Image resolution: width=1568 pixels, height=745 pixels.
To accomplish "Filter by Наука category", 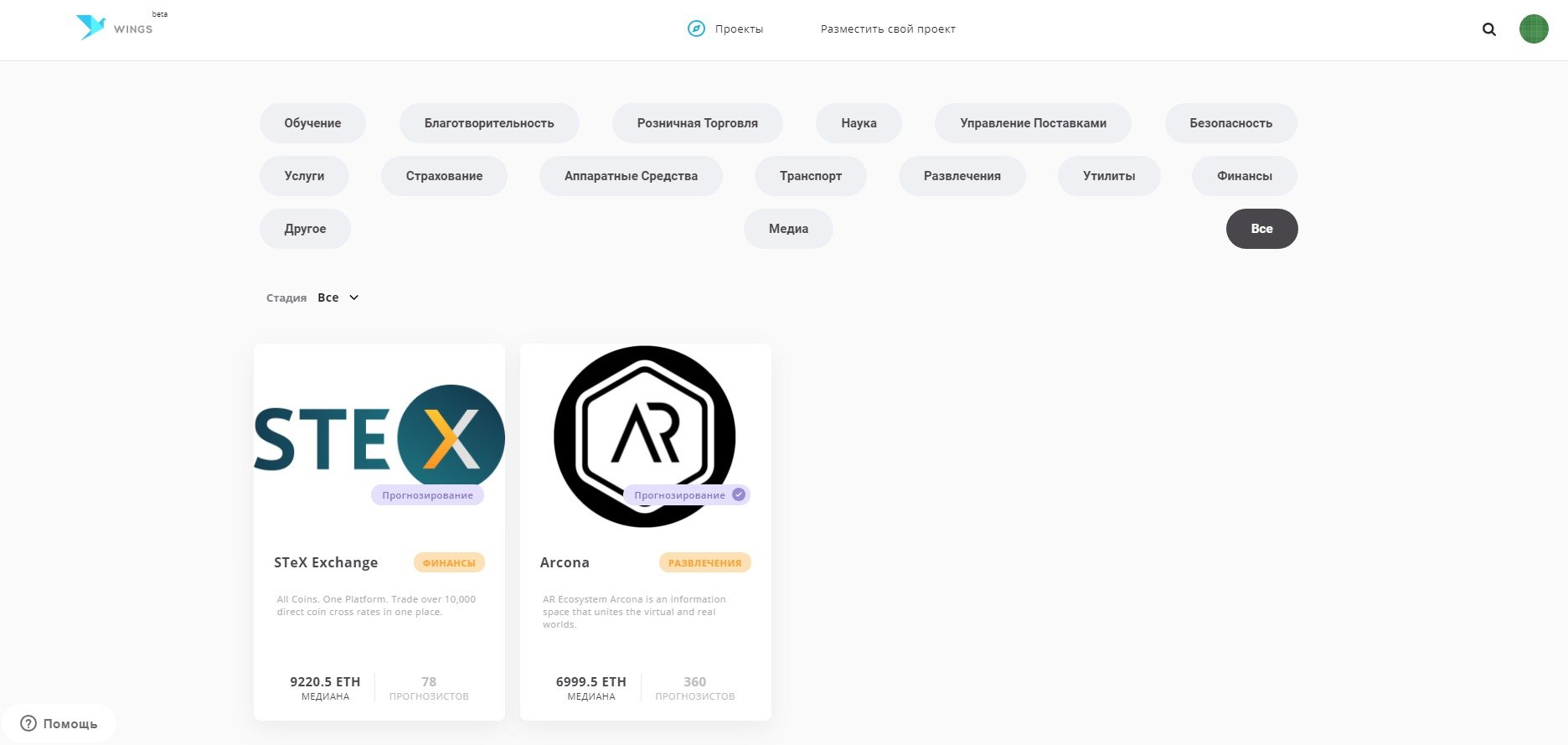I will pyautogui.click(x=859, y=123).
